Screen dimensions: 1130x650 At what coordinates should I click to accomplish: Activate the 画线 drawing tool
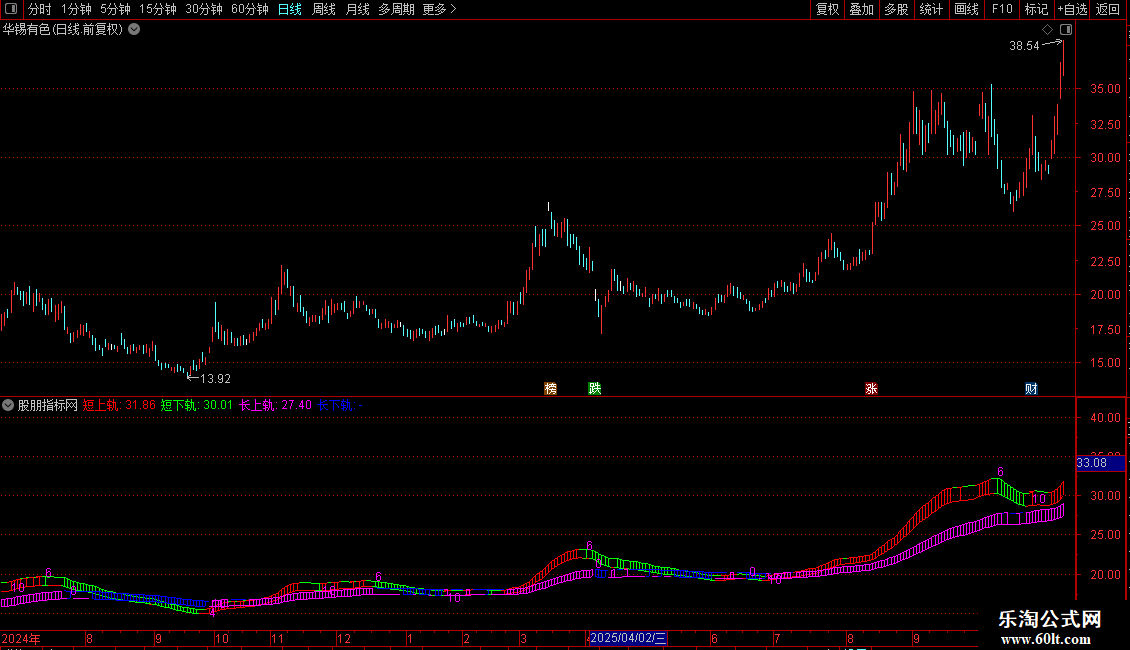tap(966, 9)
